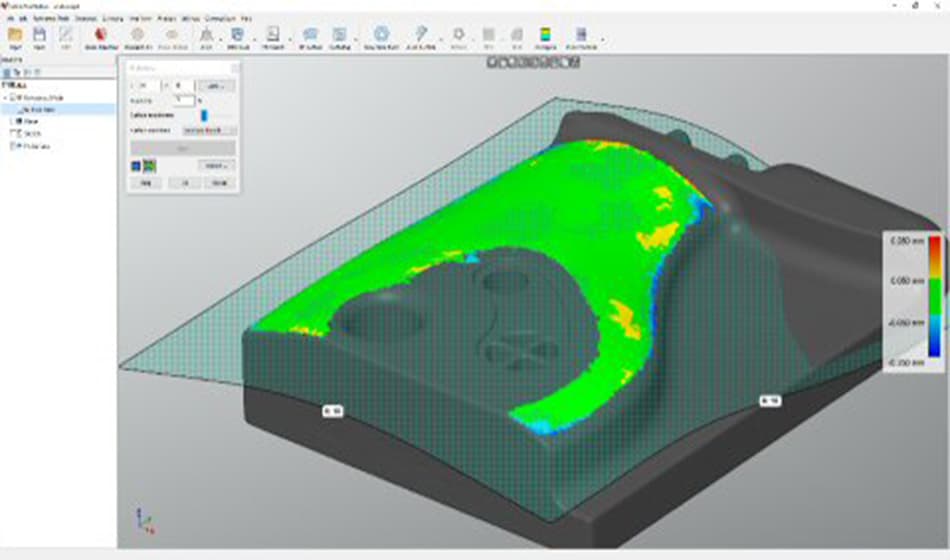
Task: Click the grey icon left of the rainbow color-map icon
Action: click(x=517, y=35)
